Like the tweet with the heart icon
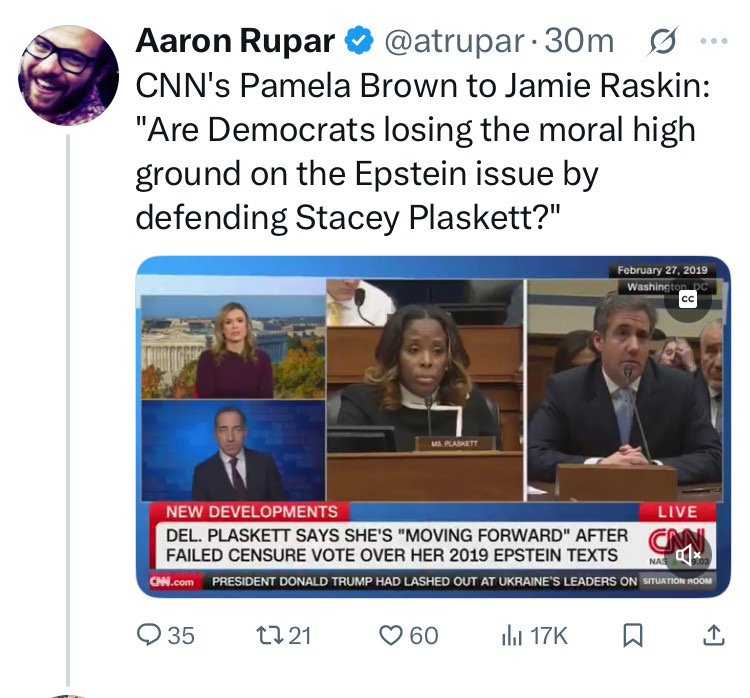 [x=392, y=634]
